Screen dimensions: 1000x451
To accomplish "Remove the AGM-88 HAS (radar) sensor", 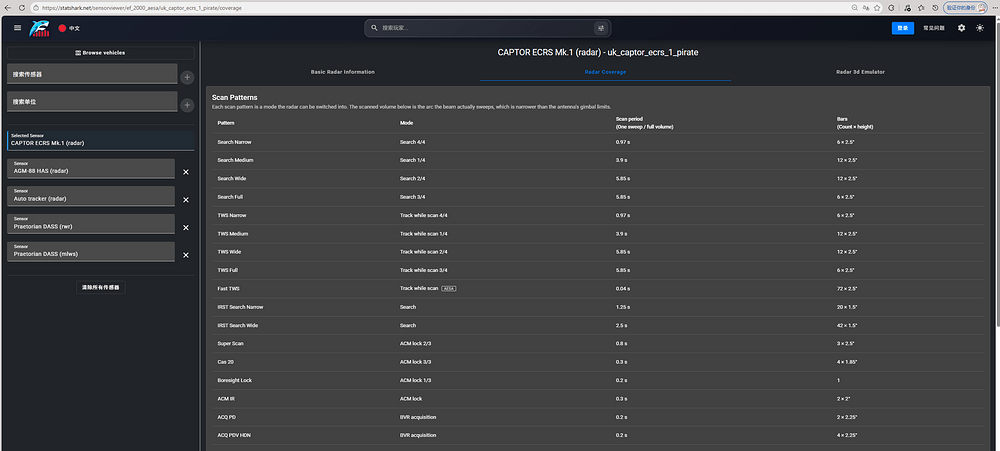I will coord(186,172).
